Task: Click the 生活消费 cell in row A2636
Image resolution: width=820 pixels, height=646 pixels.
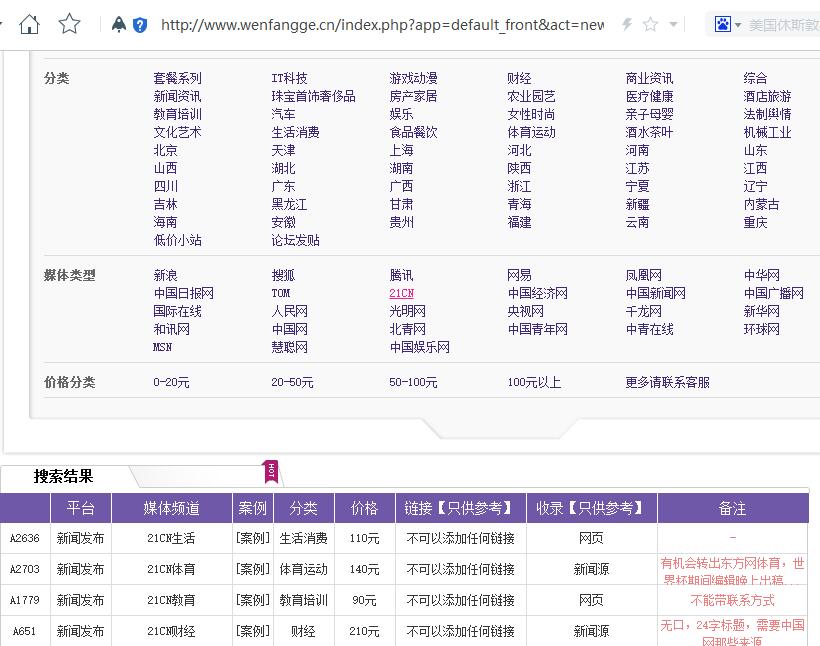Action: pyautogui.click(x=303, y=538)
